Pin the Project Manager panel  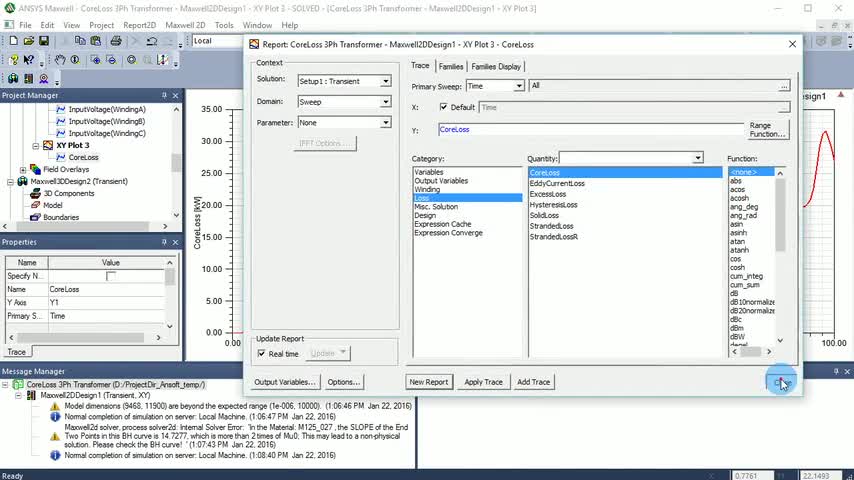click(x=164, y=95)
